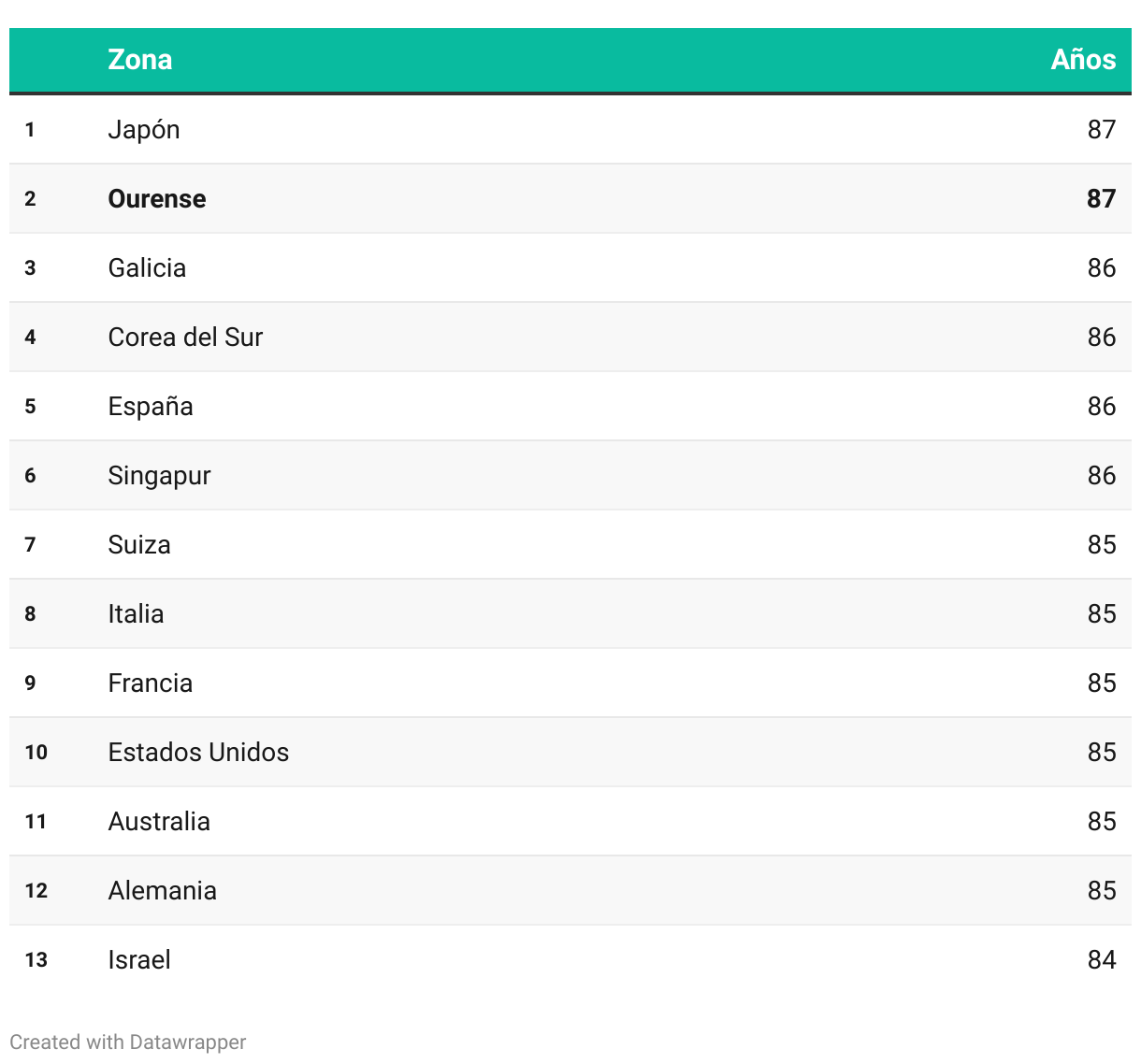Screen dimensions: 1141x1064
Task: Click rank number 1 beside Japón
Action: pyautogui.click(x=30, y=129)
